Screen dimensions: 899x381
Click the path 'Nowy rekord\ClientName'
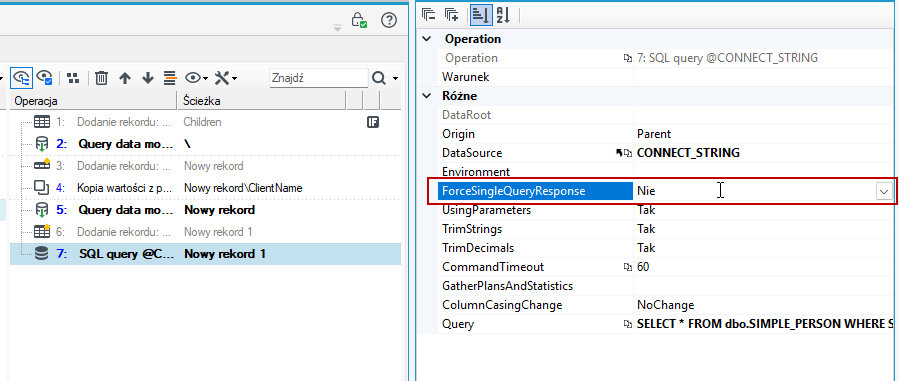(243, 188)
